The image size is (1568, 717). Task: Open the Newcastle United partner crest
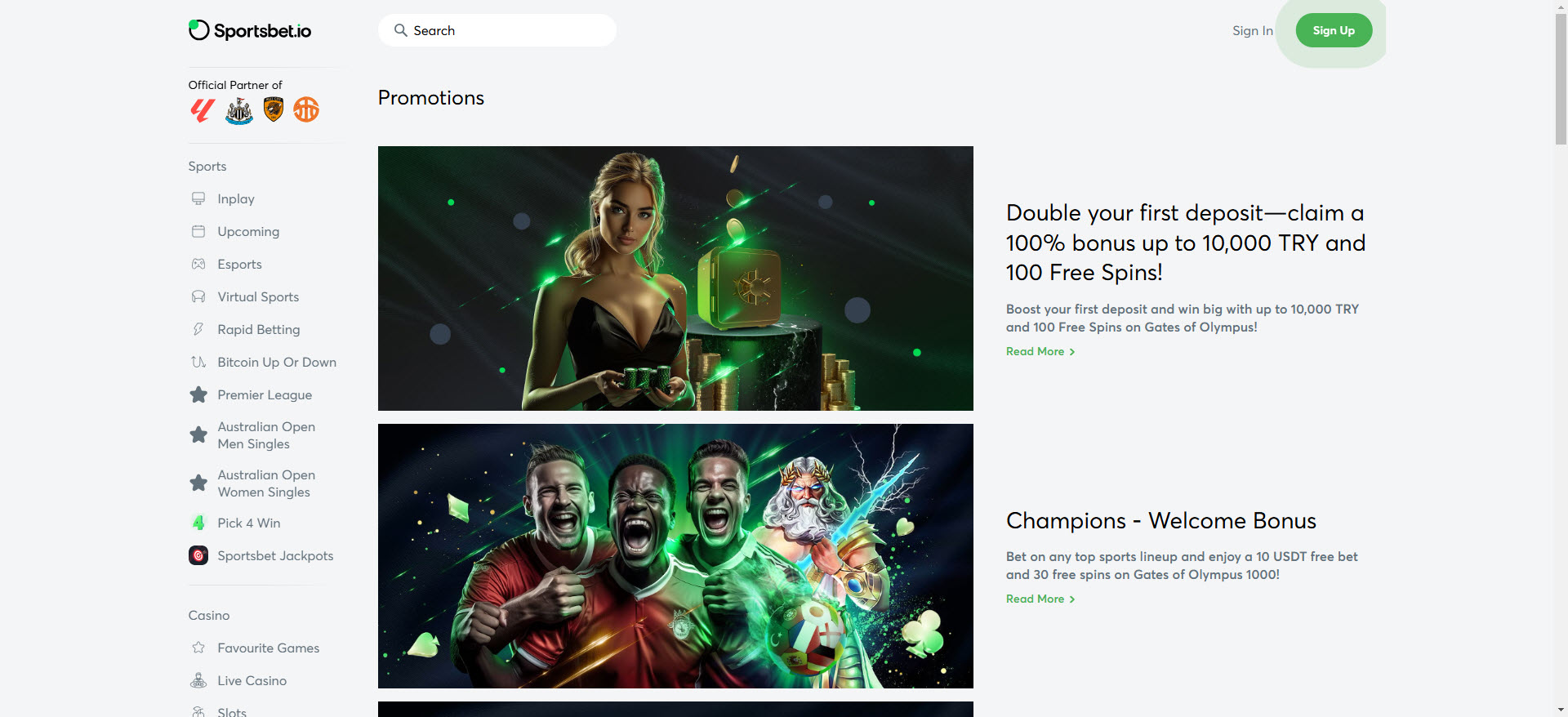tap(239, 110)
